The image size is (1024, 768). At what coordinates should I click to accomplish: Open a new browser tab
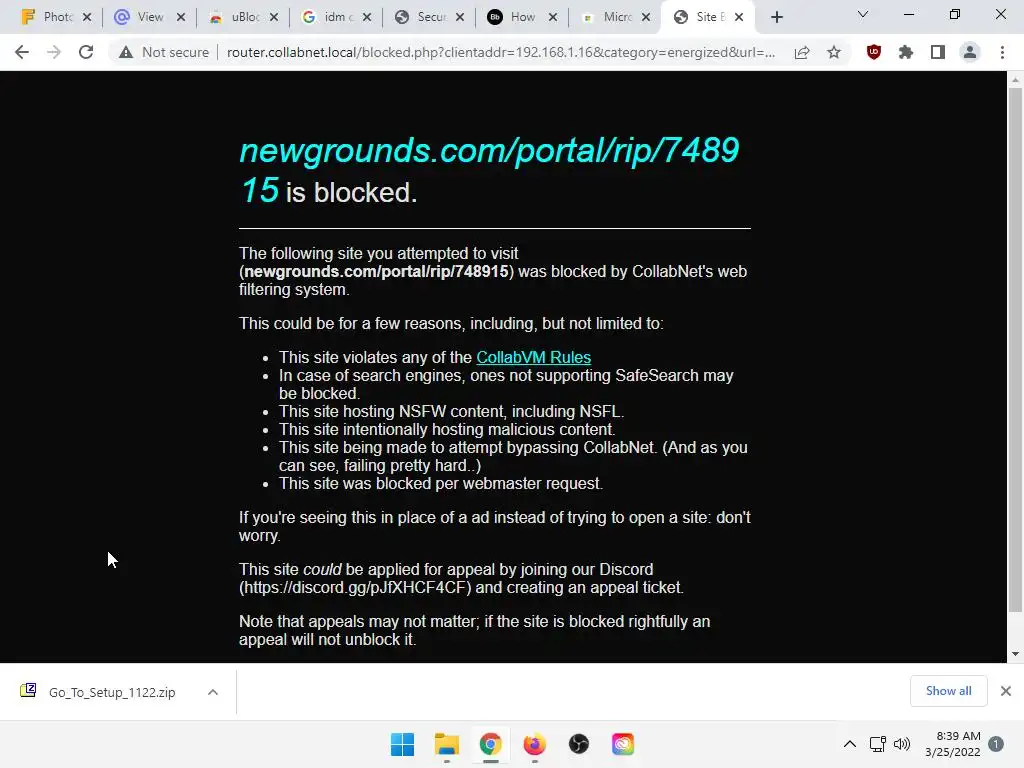pos(776,17)
